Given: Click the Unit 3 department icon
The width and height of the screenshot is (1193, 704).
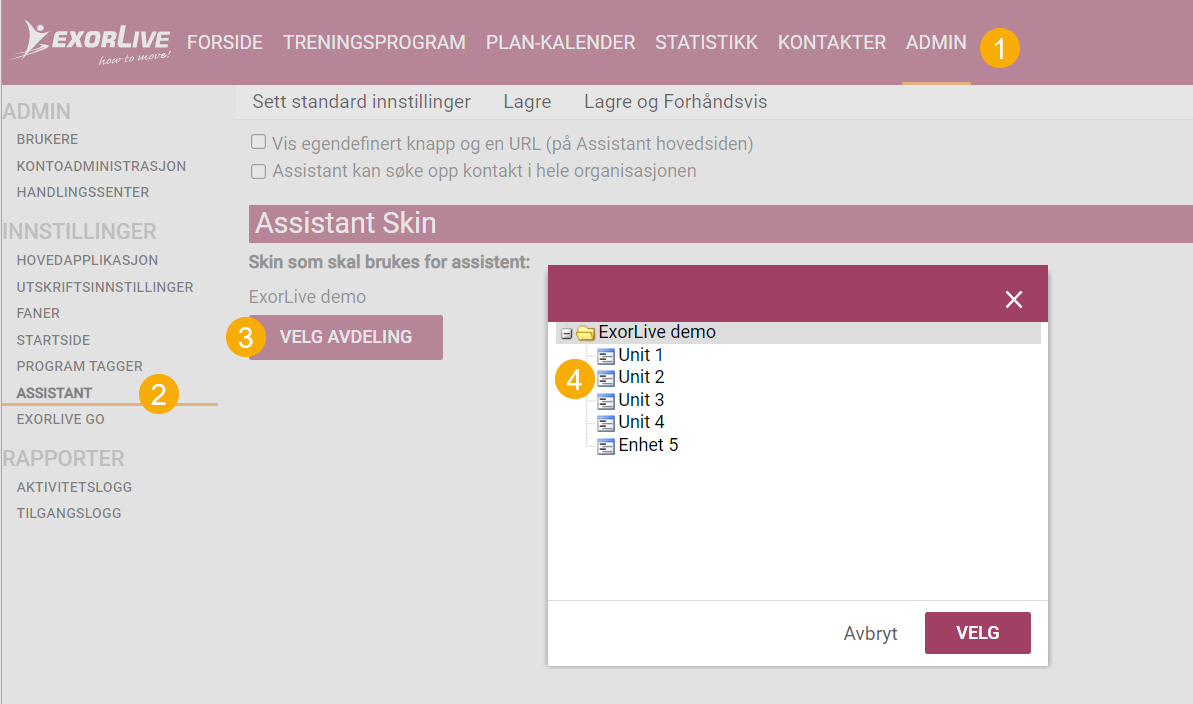Looking at the screenshot, I should pyautogui.click(x=606, y=400).
